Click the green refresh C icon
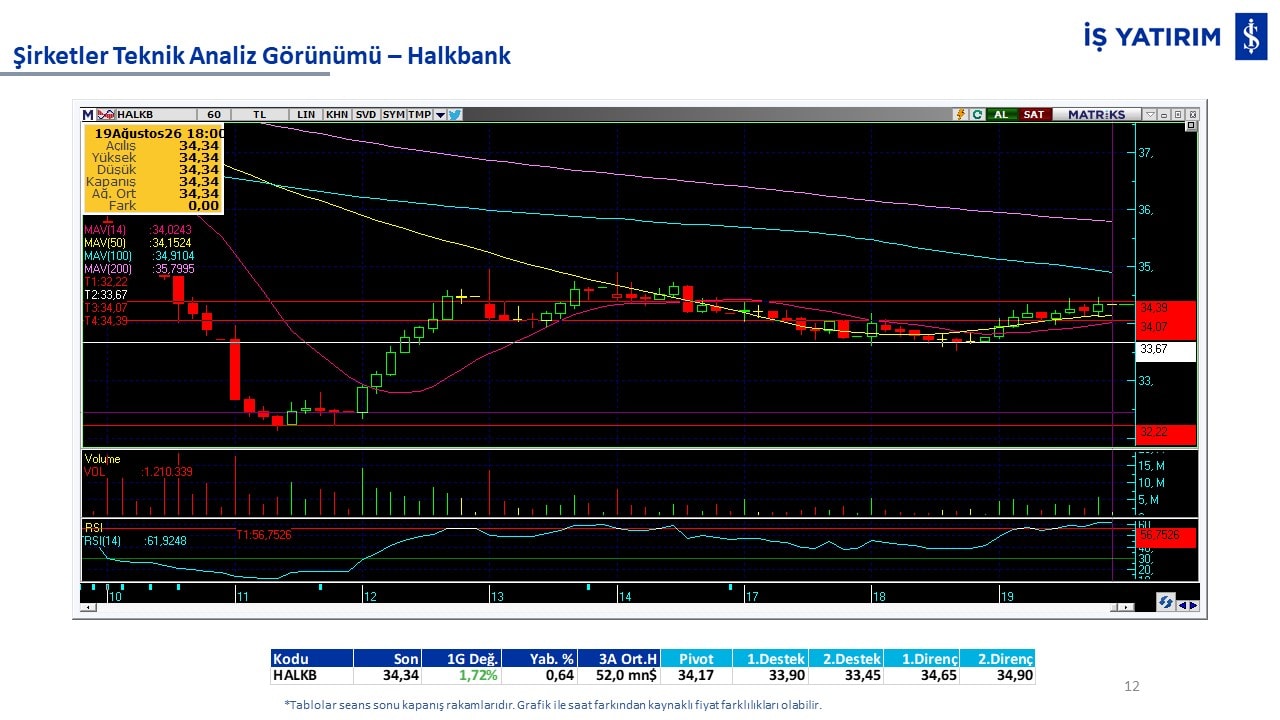This screenshot has width=1280, height=720. point(977,114)
